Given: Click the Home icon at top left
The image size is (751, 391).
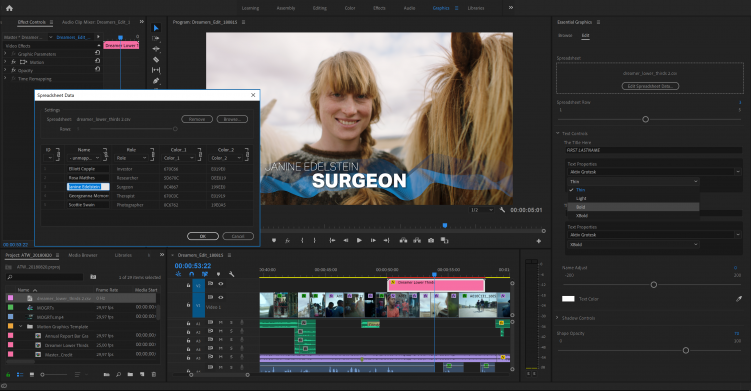Looking at the screenshot, I should 9,8.
